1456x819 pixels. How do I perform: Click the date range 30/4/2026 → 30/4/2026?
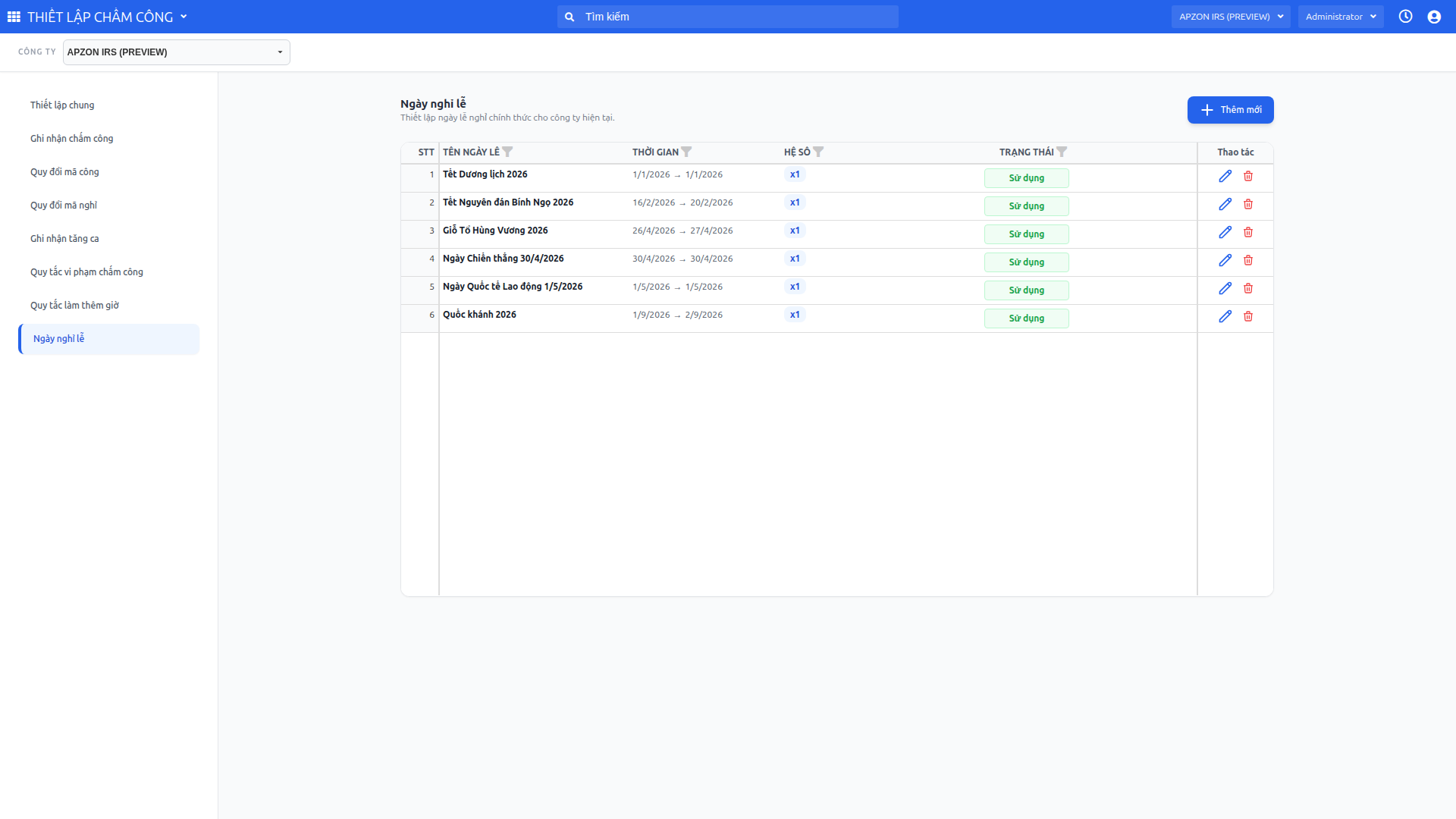pos(682,259)
